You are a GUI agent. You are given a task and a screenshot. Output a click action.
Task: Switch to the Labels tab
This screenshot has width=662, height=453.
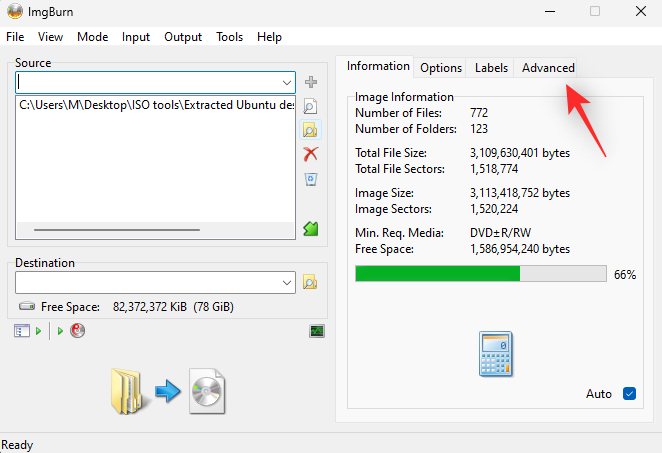491,68
